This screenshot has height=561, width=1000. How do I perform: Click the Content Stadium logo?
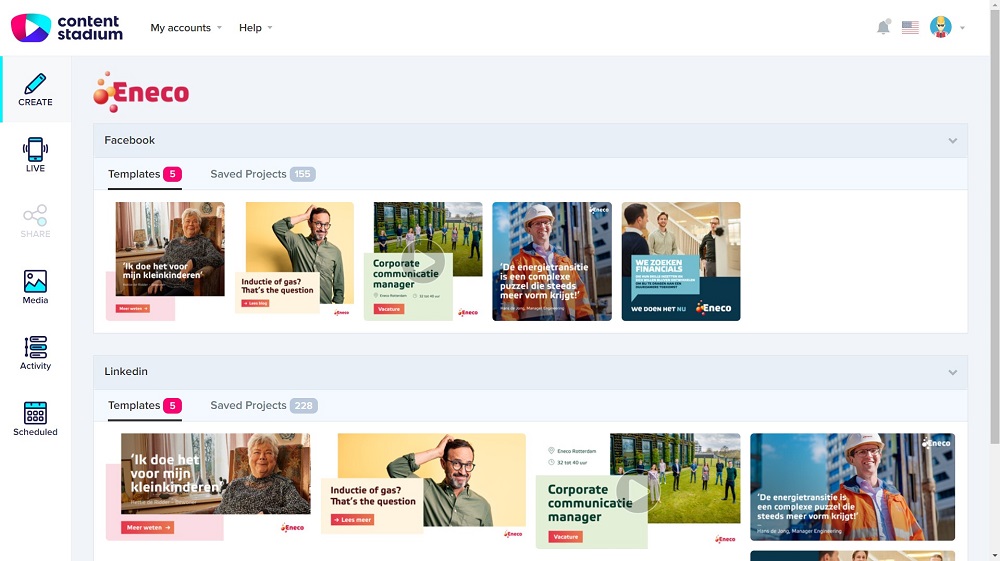coord(67,28)
